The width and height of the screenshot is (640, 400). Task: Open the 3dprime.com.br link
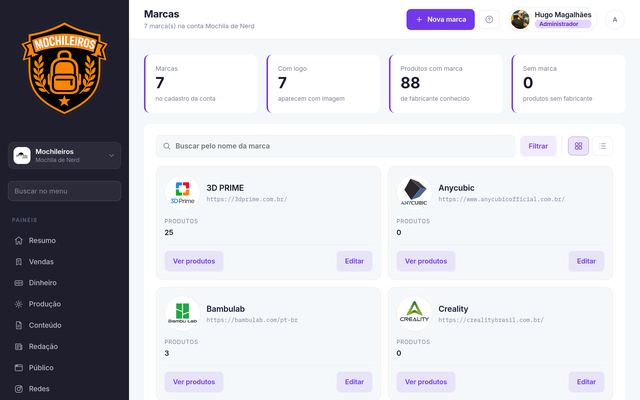click(x=247, y=199)
